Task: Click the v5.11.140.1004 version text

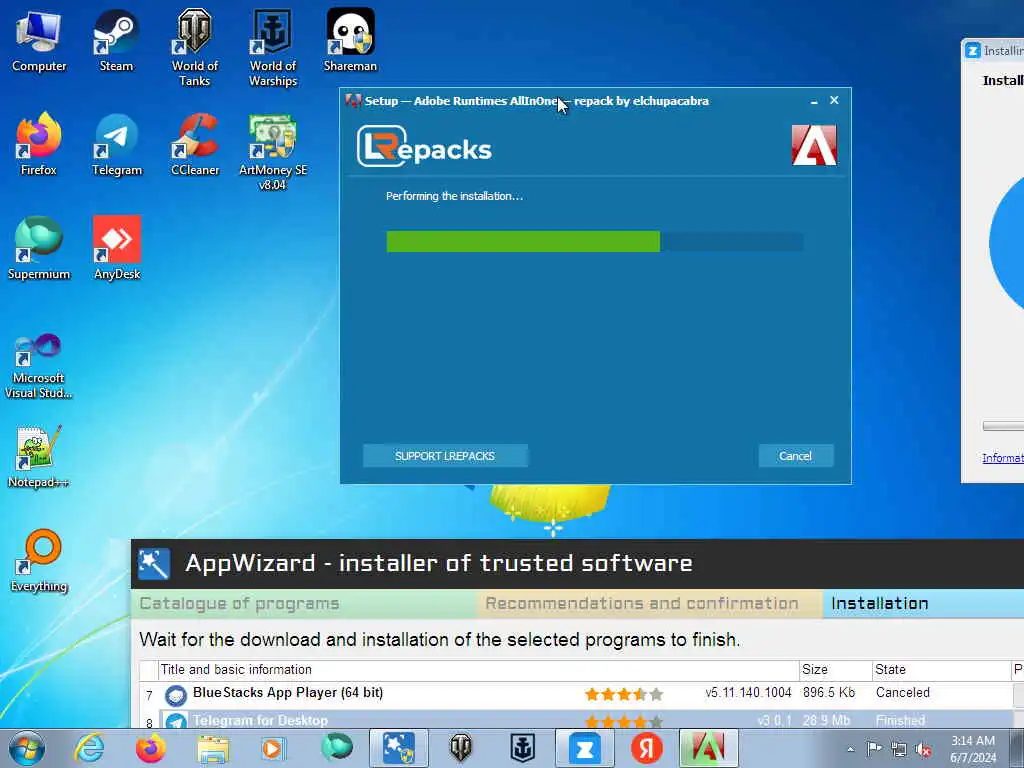Action: [x=748, y=693]
